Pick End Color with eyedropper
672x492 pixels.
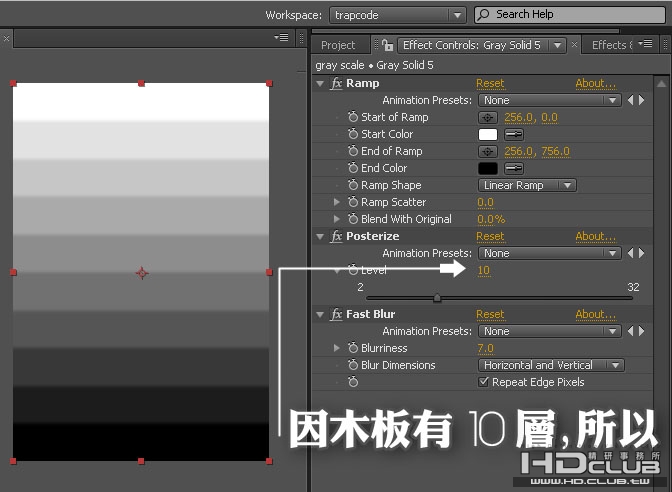tap(513, 168)
